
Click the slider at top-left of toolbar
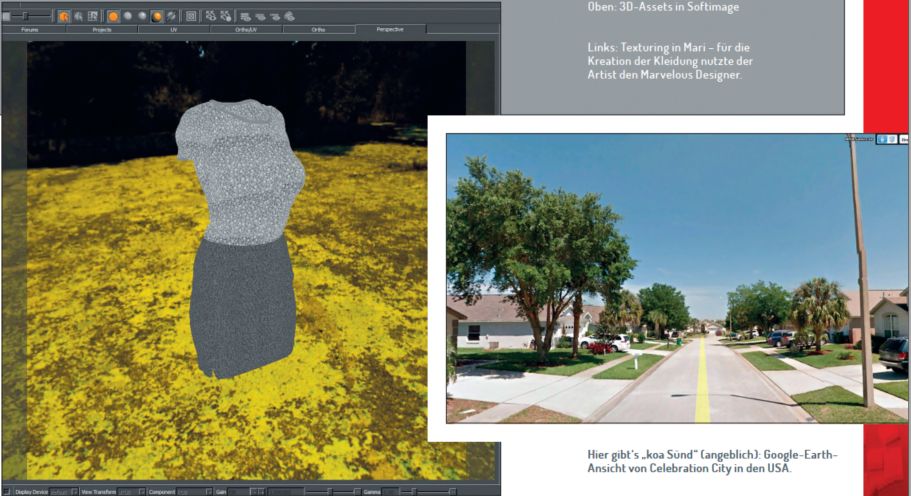(27, 16)
